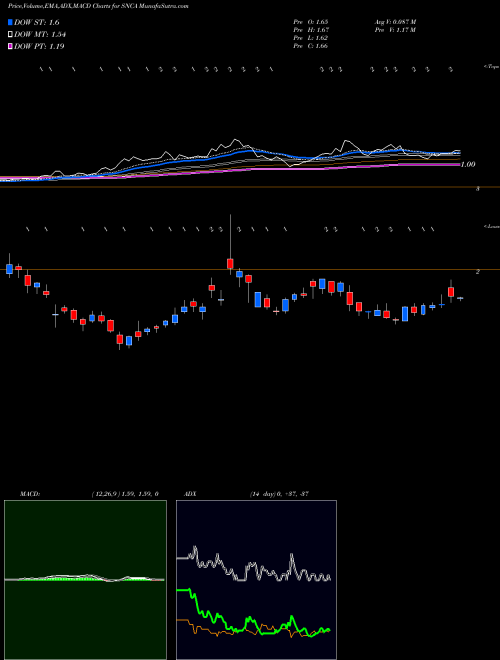This screenshot has height=660, width=500.
Task: Click the 1.00 price label on EMA chart
Action: (x=468, y=165)
